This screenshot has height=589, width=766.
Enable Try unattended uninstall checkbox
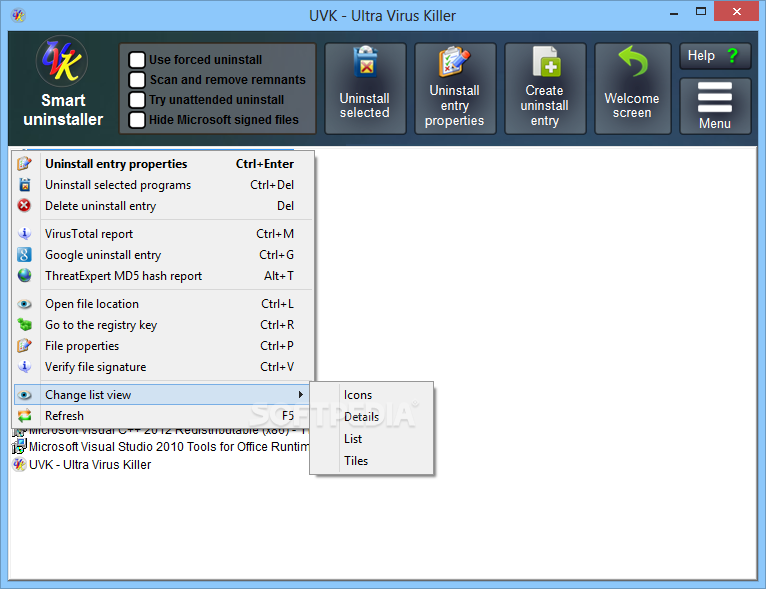(137, 100)
